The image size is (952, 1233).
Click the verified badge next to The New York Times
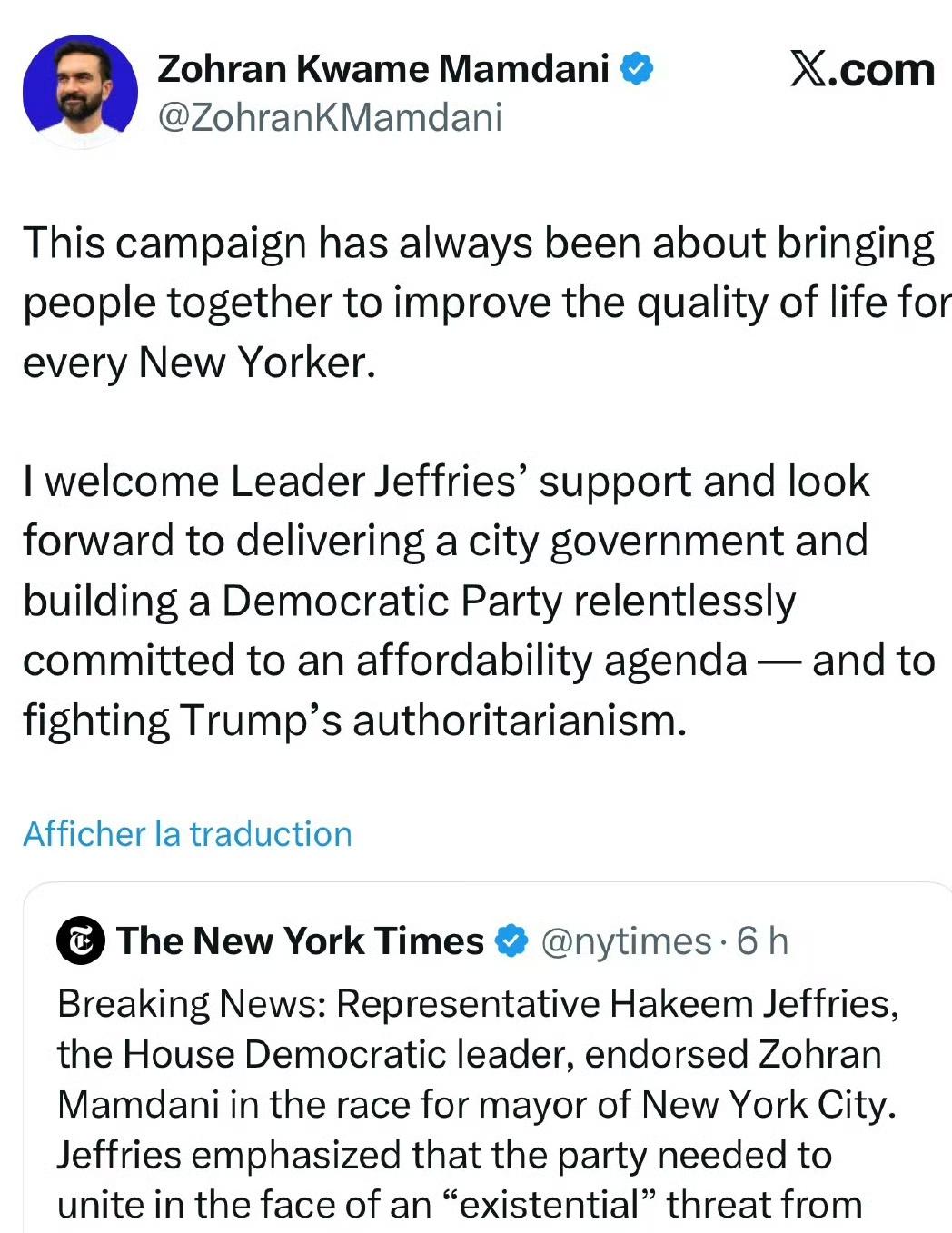(x=511, y=941)
